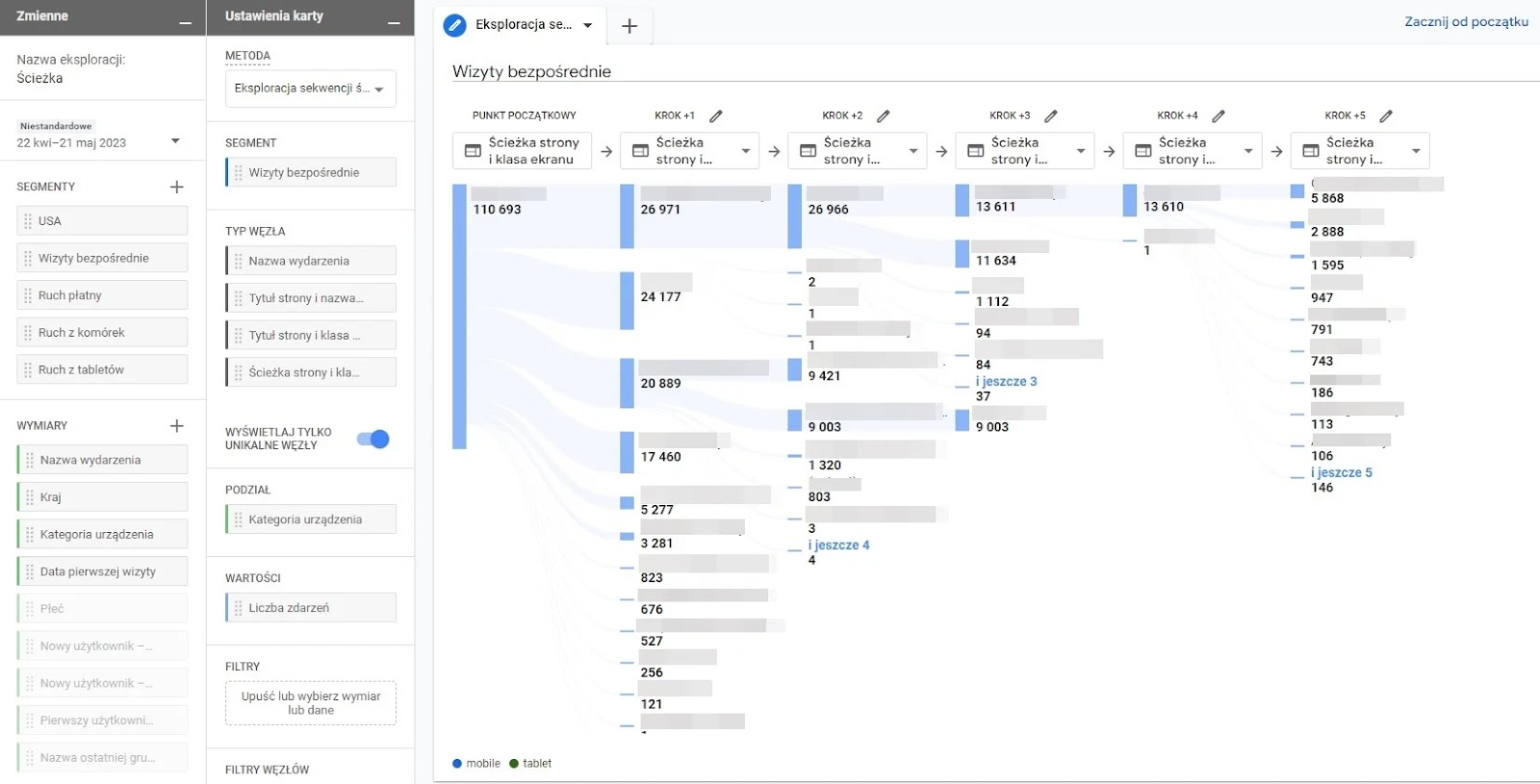Choose Tytuł strony i nazwa node type

[x=311, y=298]
